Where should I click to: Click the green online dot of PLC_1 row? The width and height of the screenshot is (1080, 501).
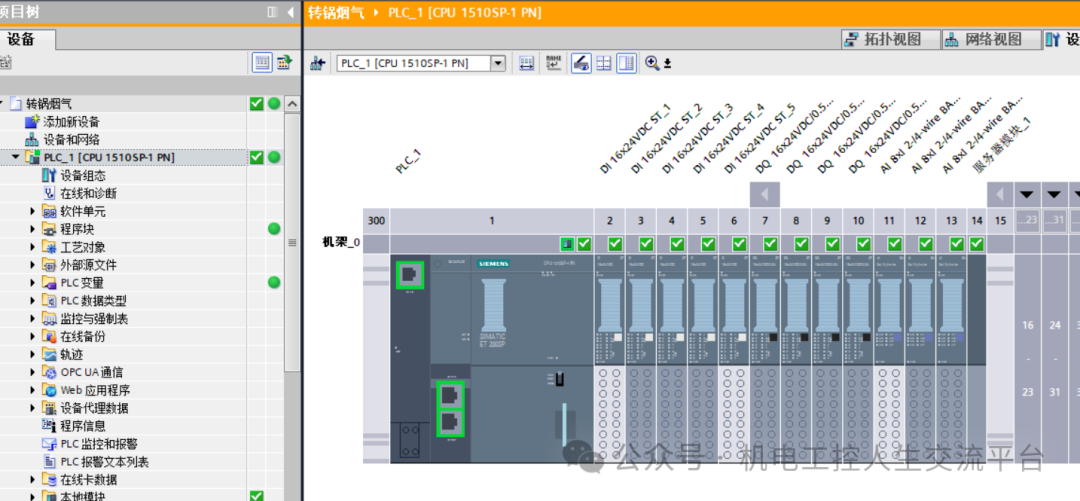pyautogui.click(x=274, y=158)
